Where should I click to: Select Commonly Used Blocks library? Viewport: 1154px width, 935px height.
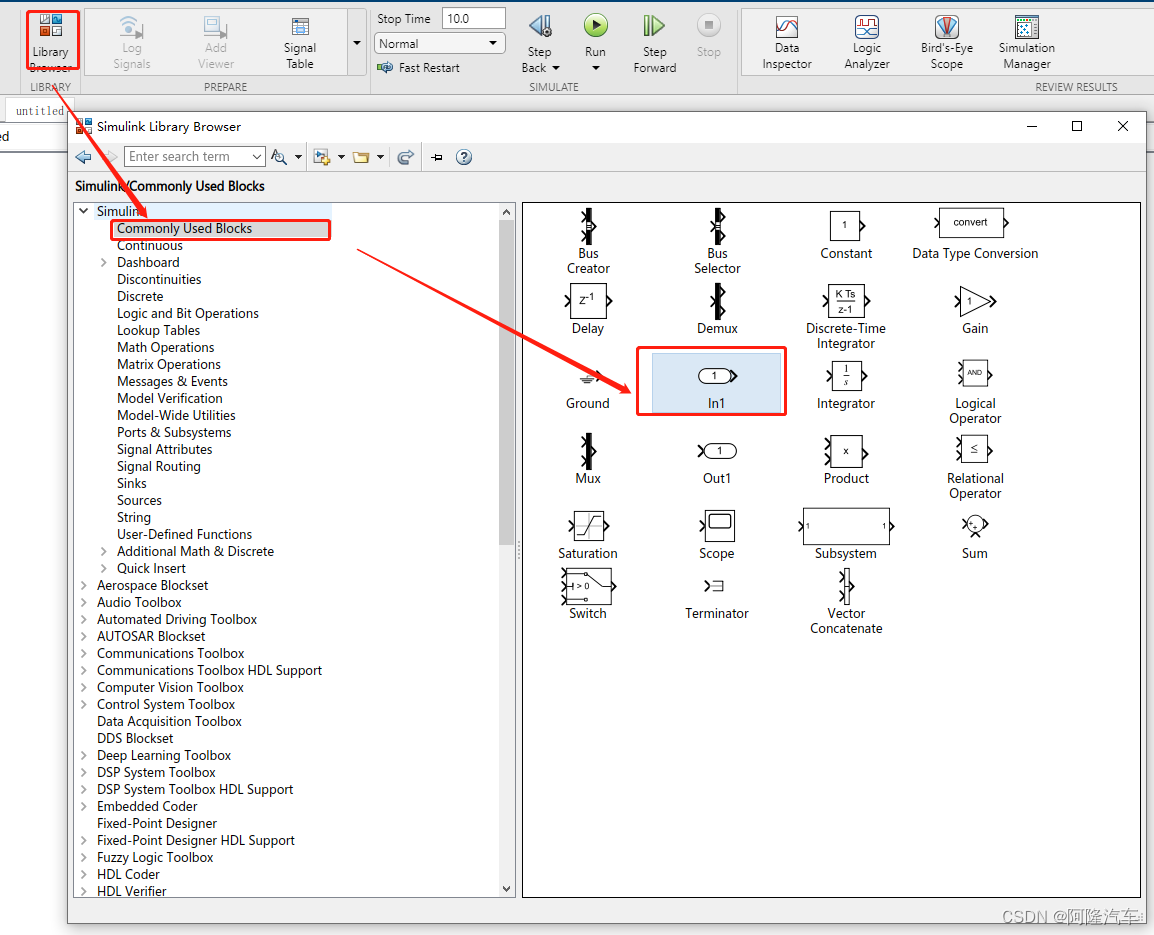coord(184,229)
